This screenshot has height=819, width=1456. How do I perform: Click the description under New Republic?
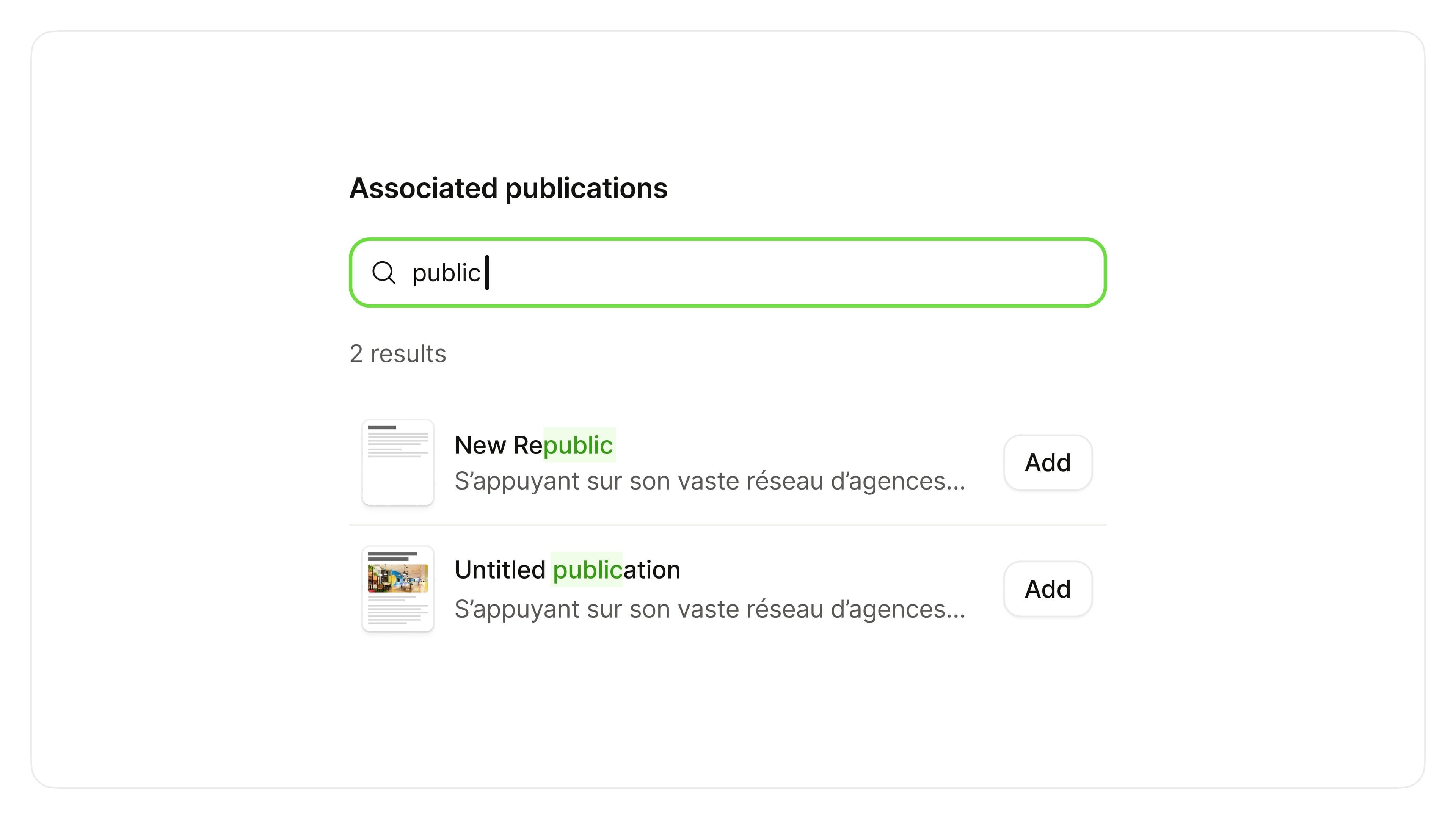tap(710, 482)
